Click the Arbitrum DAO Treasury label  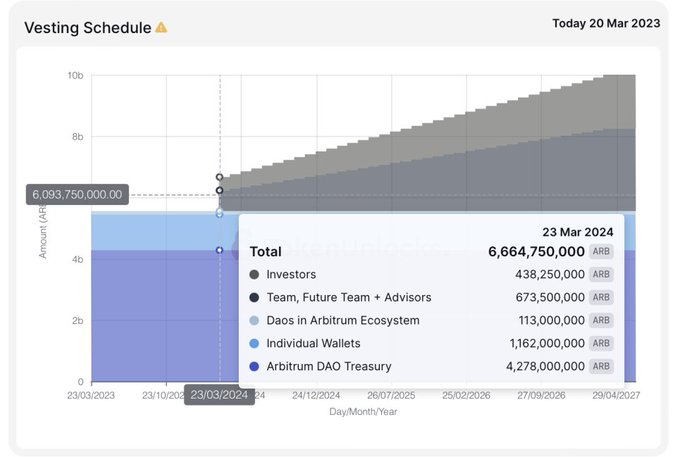pos(329,366)
